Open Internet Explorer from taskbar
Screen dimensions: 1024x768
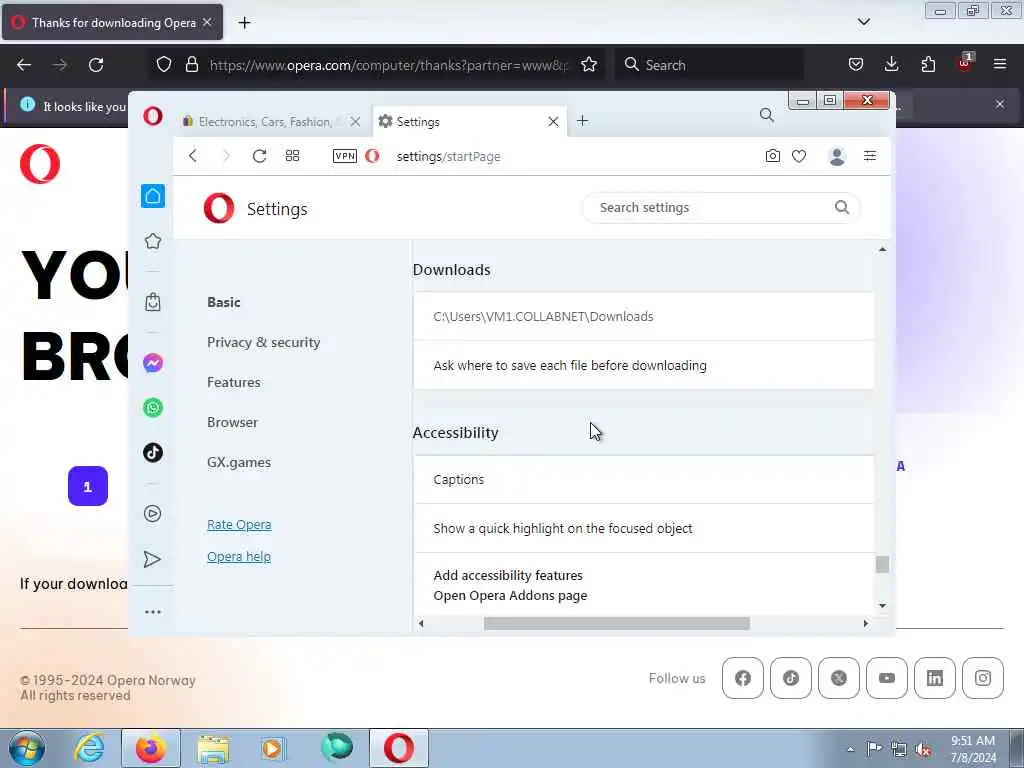tap(89, 748)
